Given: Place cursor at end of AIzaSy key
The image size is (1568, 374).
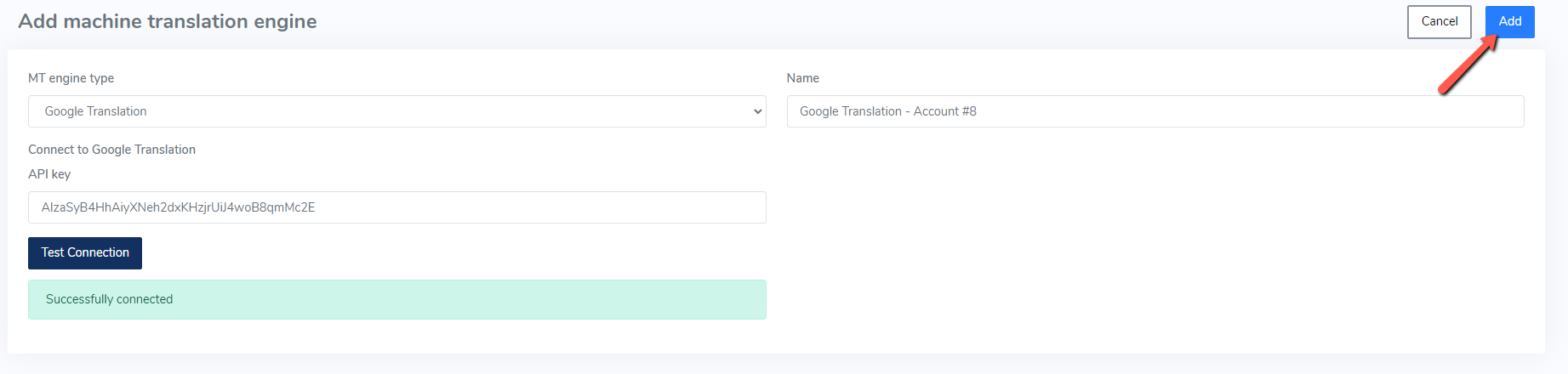Looking at the screenshot, I should click(x=316, y=207).
